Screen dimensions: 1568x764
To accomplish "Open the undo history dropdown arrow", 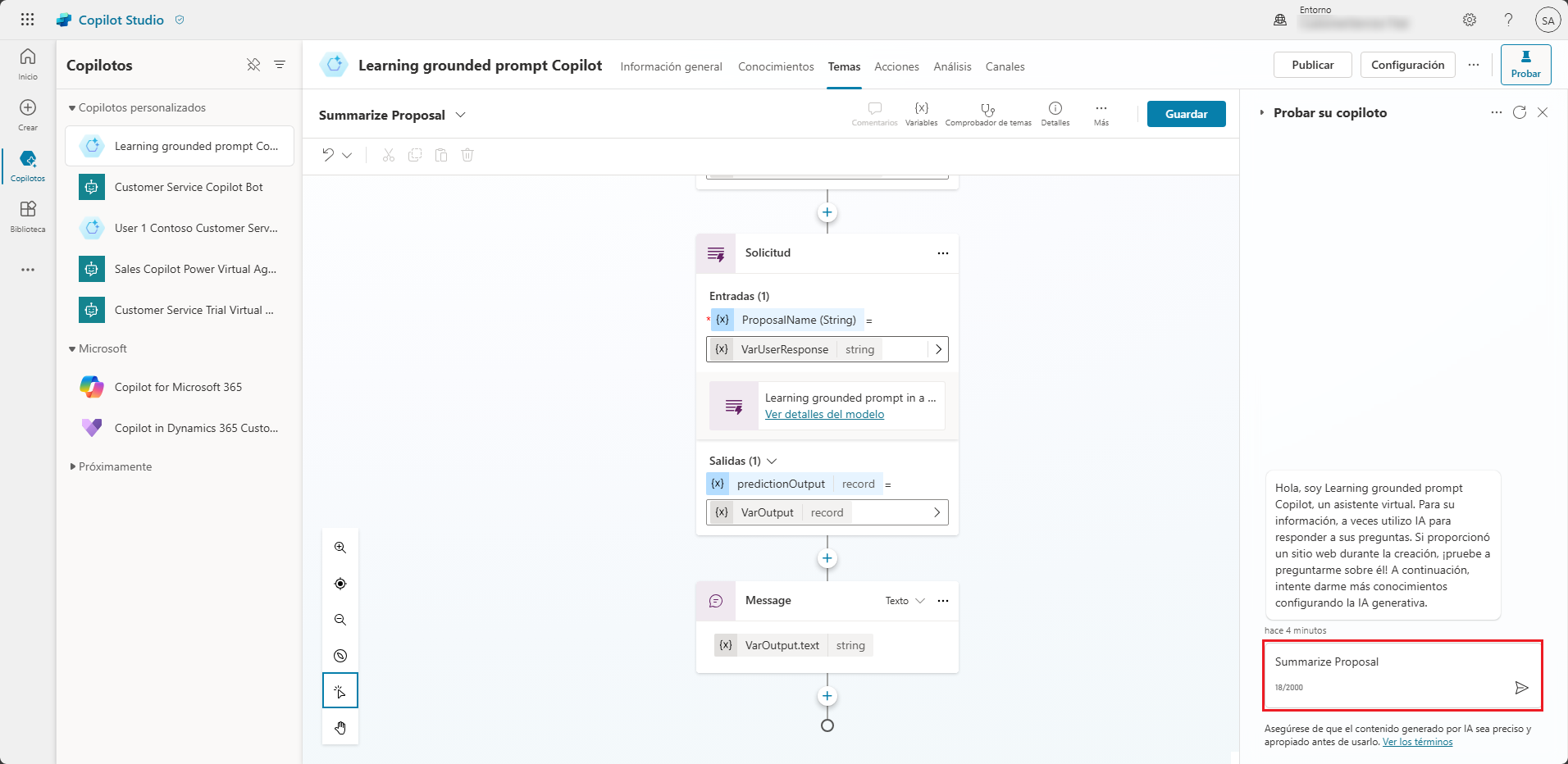I will point(347,155).
